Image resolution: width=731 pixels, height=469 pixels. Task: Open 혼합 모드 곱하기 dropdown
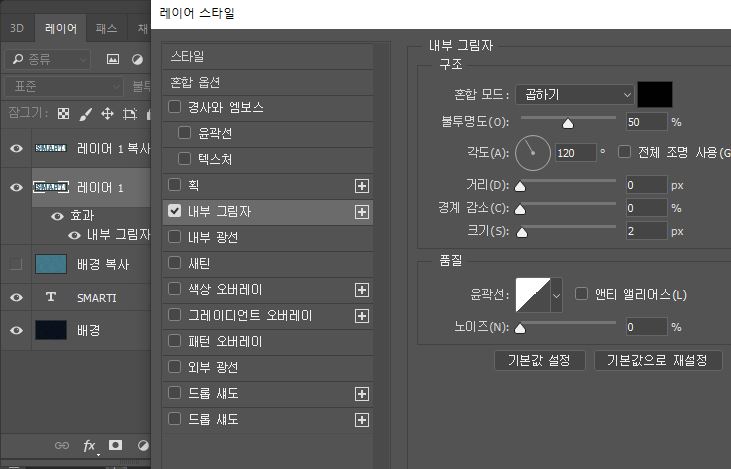tap(574, 95)
